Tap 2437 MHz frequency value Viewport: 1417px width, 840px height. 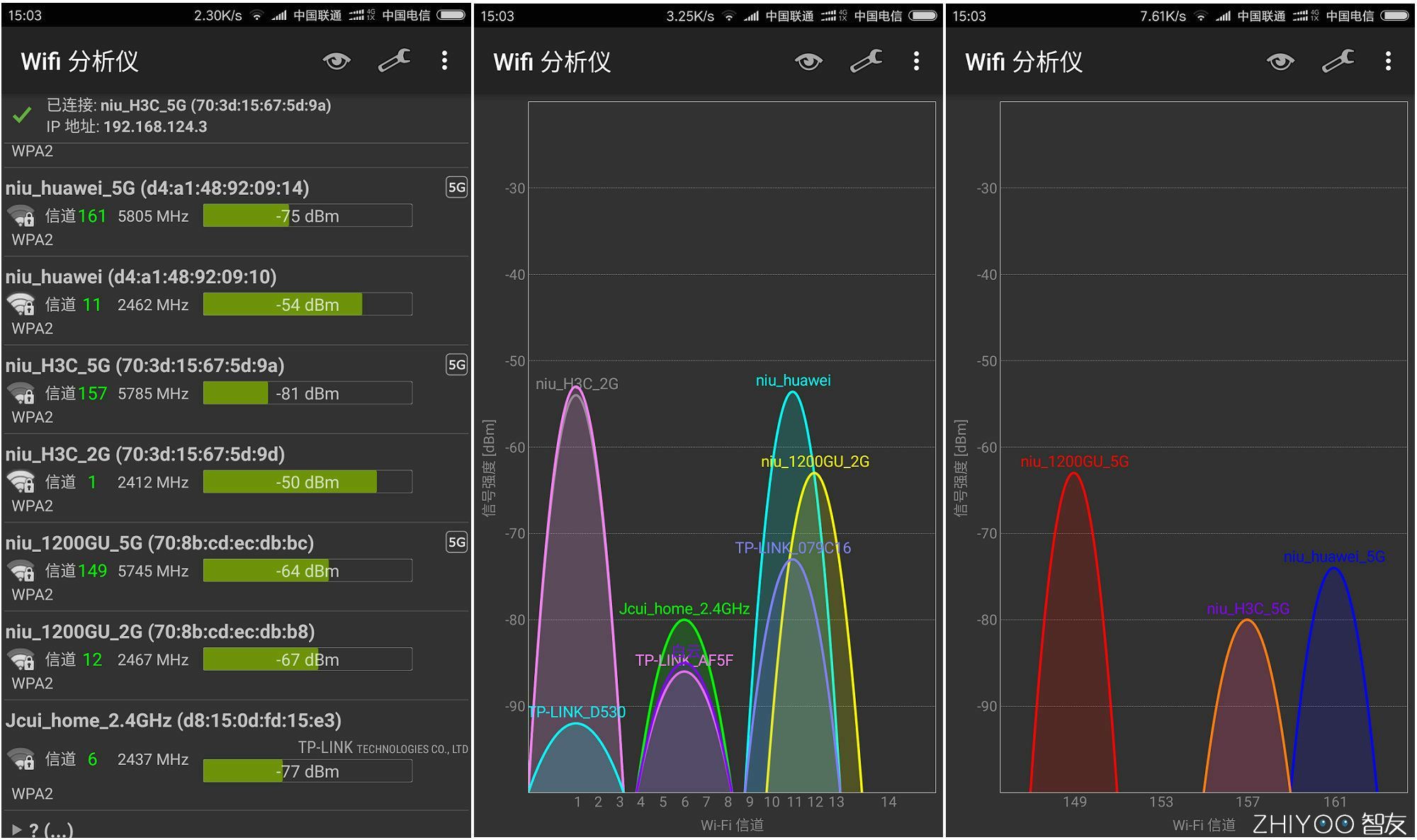coord(153,759)
